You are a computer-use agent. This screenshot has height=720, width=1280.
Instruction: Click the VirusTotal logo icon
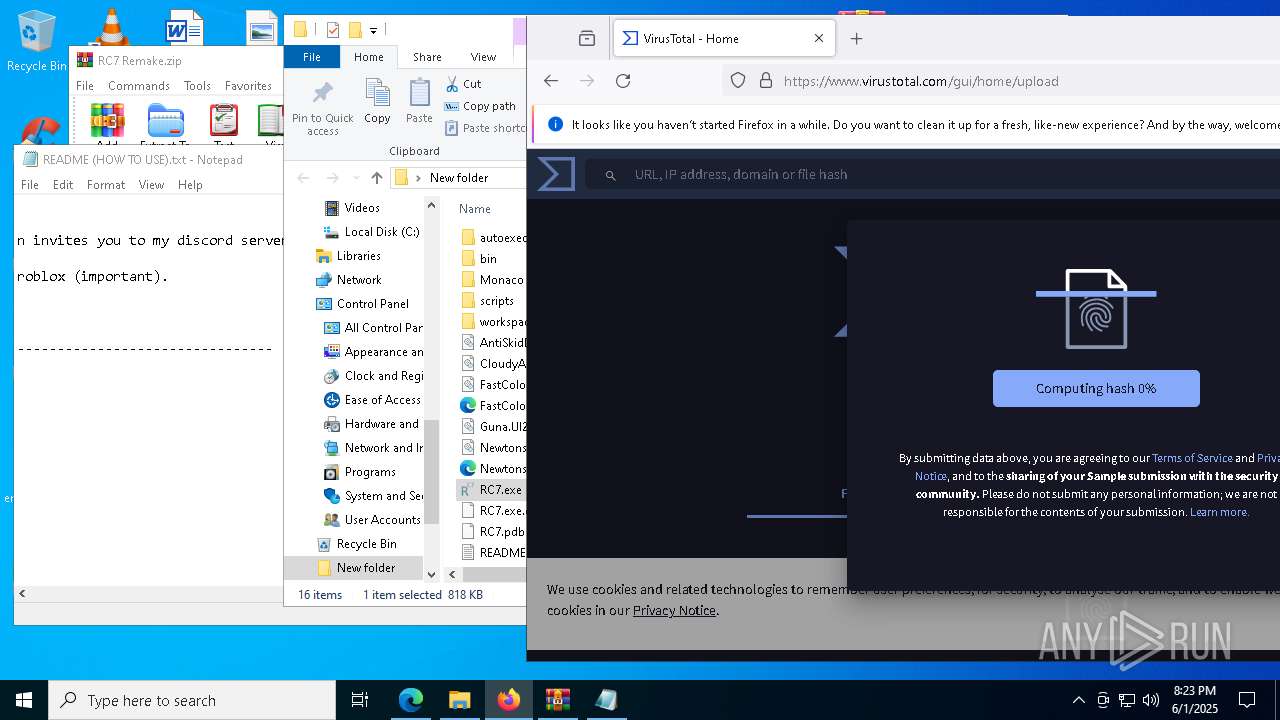[x=556, y=174]
